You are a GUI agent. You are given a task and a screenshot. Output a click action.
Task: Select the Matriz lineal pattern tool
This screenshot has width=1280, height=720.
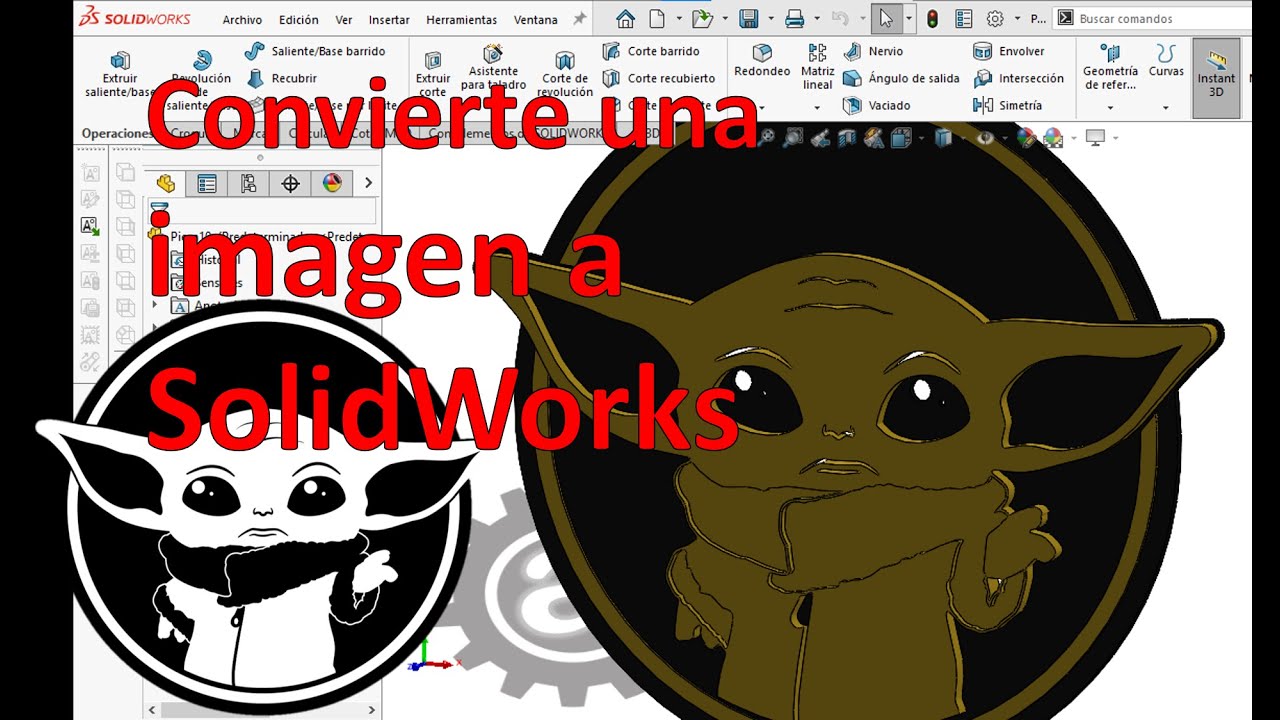coord(818,67)
